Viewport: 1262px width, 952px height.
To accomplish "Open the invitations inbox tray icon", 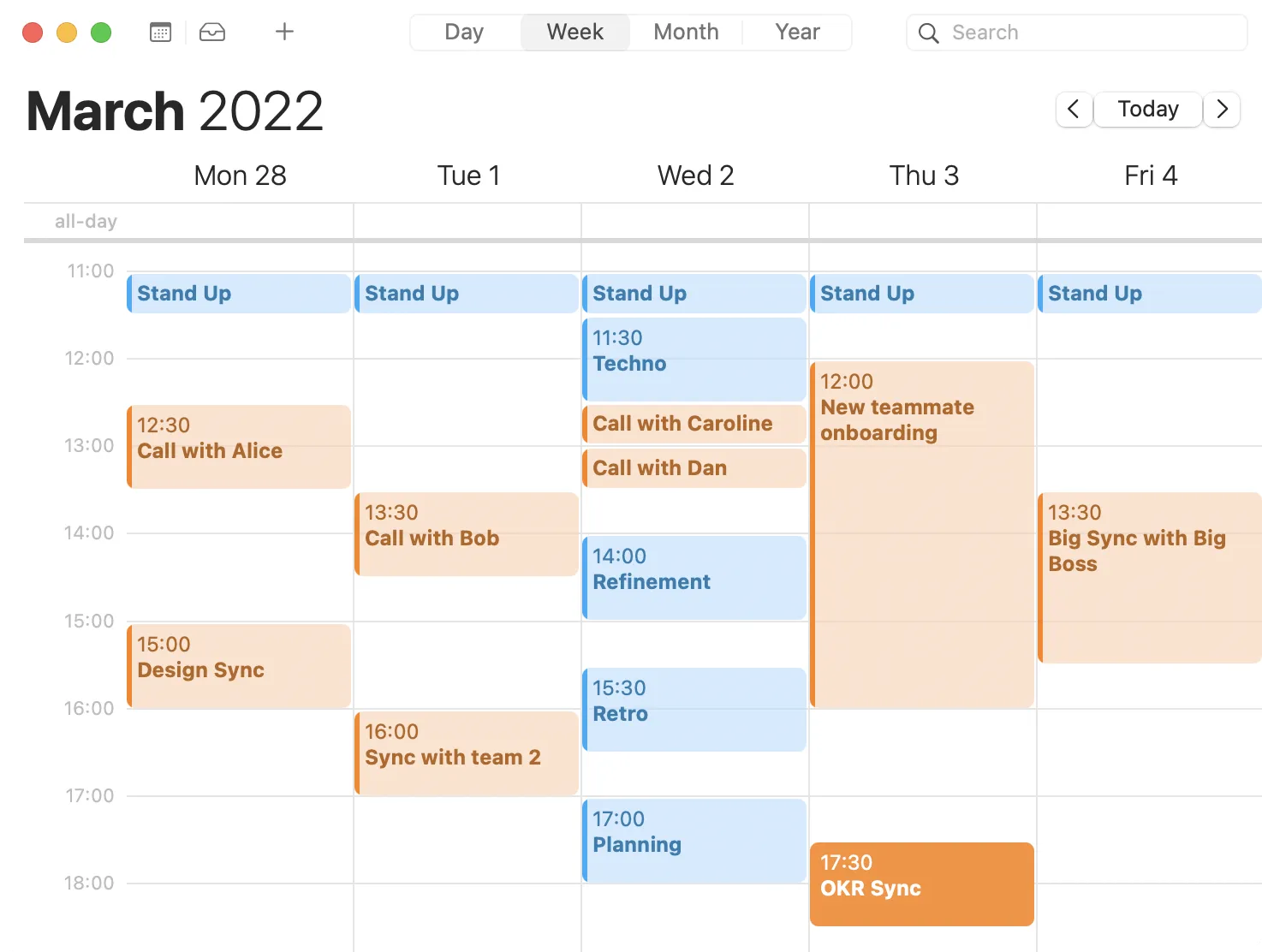I will (212, 32).
